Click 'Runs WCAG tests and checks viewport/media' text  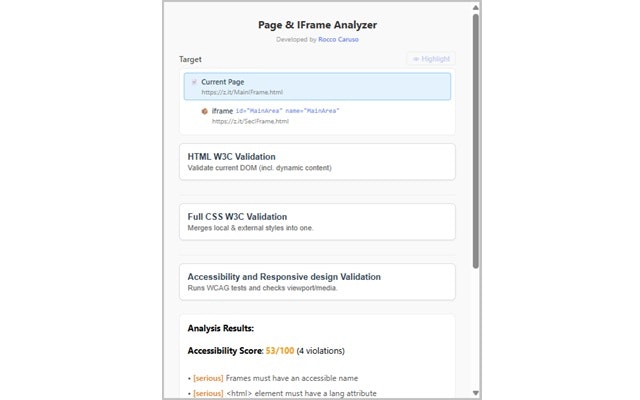[x=262, y=288]
